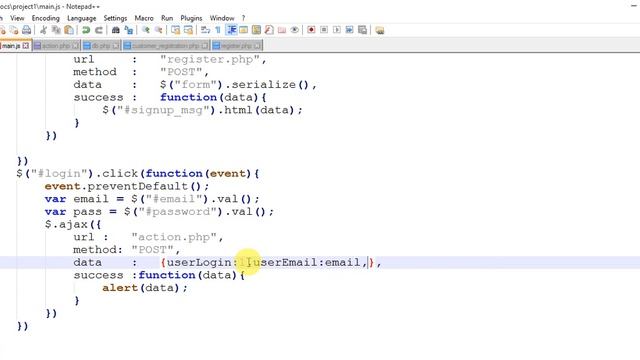This screenshot has width=640, height=360.
Task: Click the Copy toolbar icon
Action: [x=56, y=30]
